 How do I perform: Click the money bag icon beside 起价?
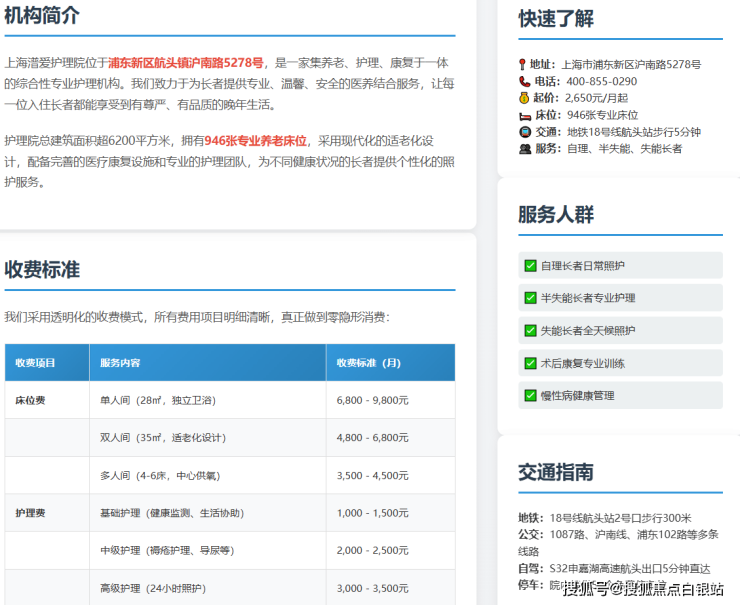click(524, 98)
